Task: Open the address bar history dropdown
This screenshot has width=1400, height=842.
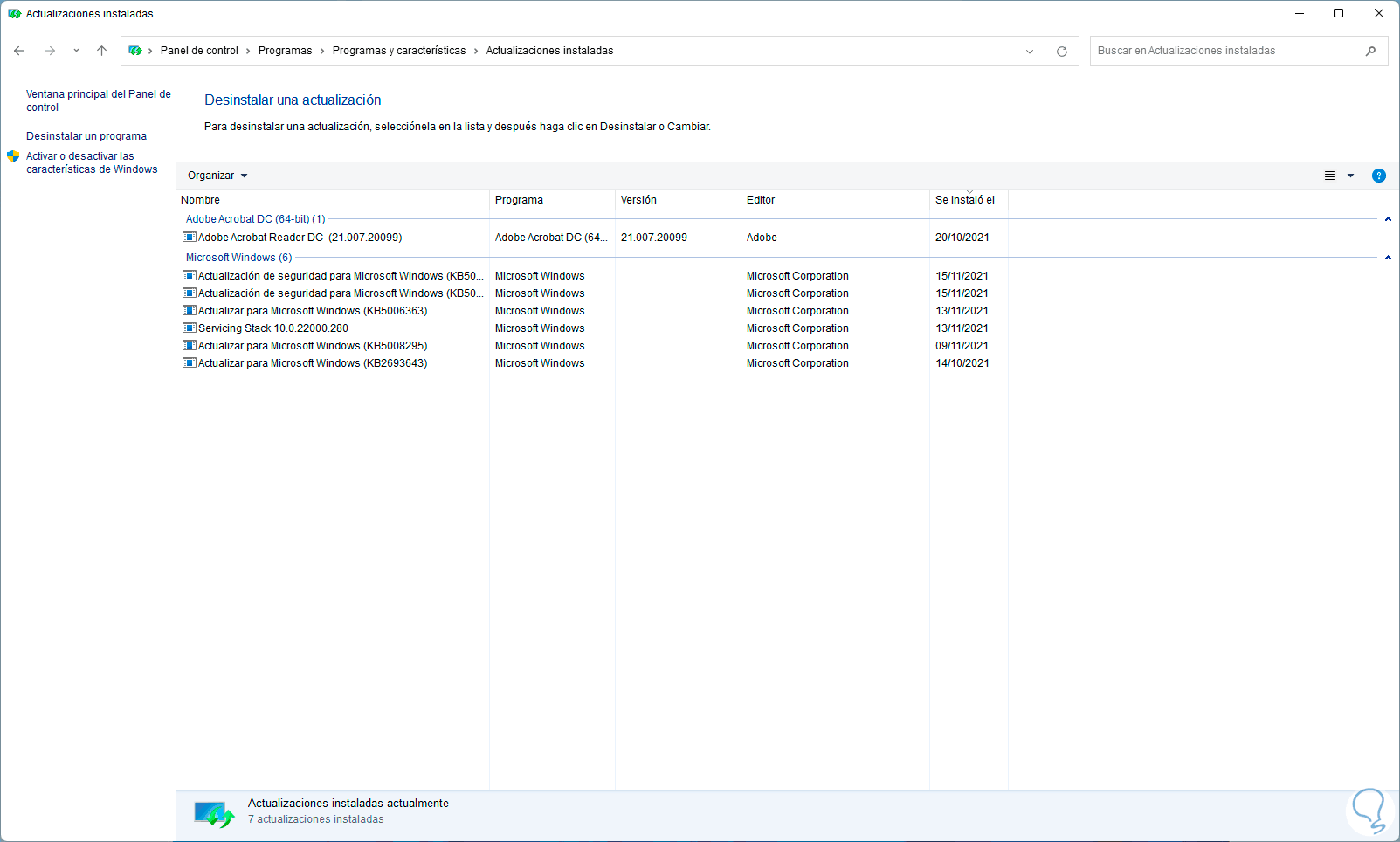Action: [x=1030, y=52]
